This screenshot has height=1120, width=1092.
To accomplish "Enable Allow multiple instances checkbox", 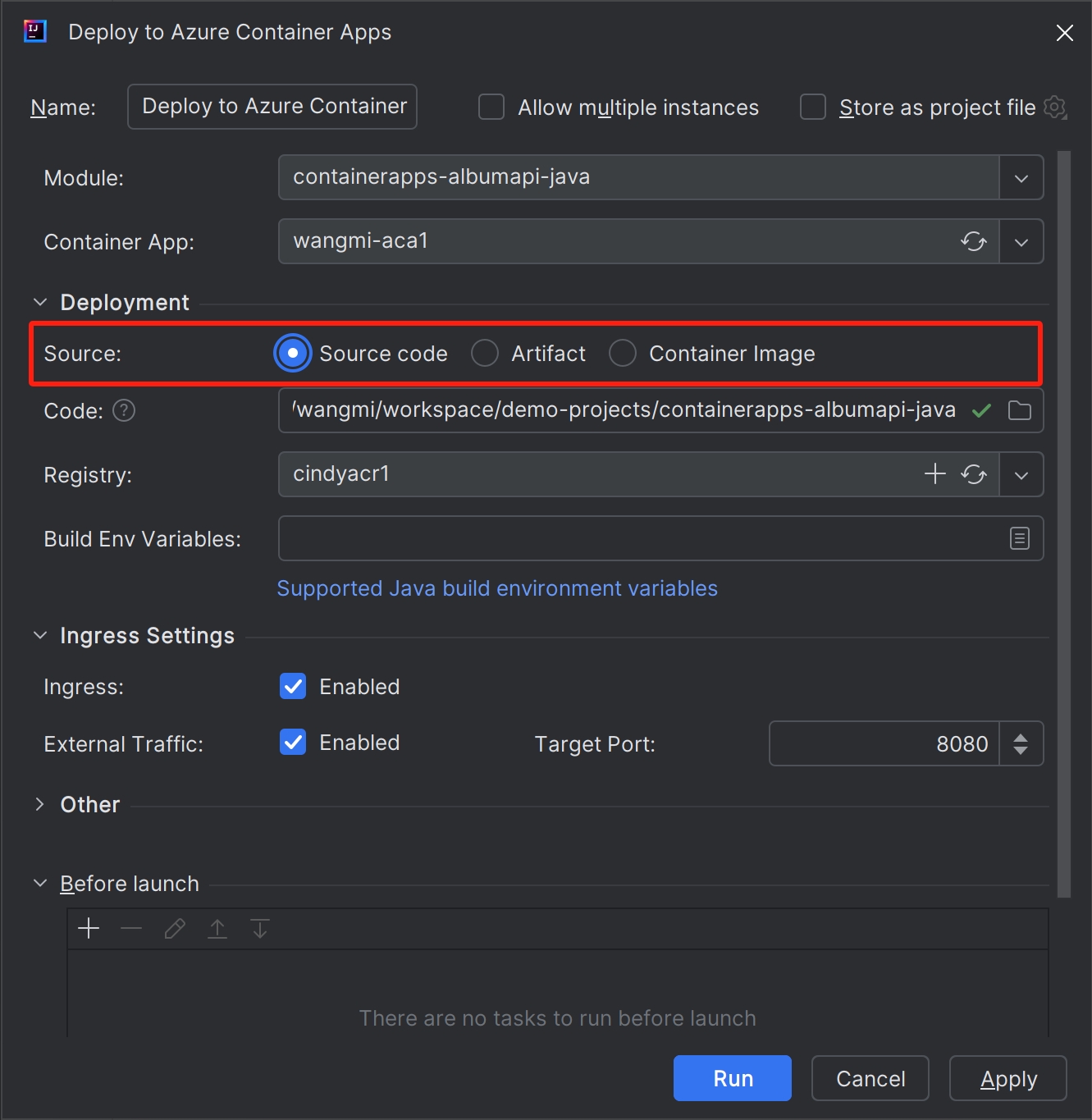I will pyautogui.click(x=491, y=107).
